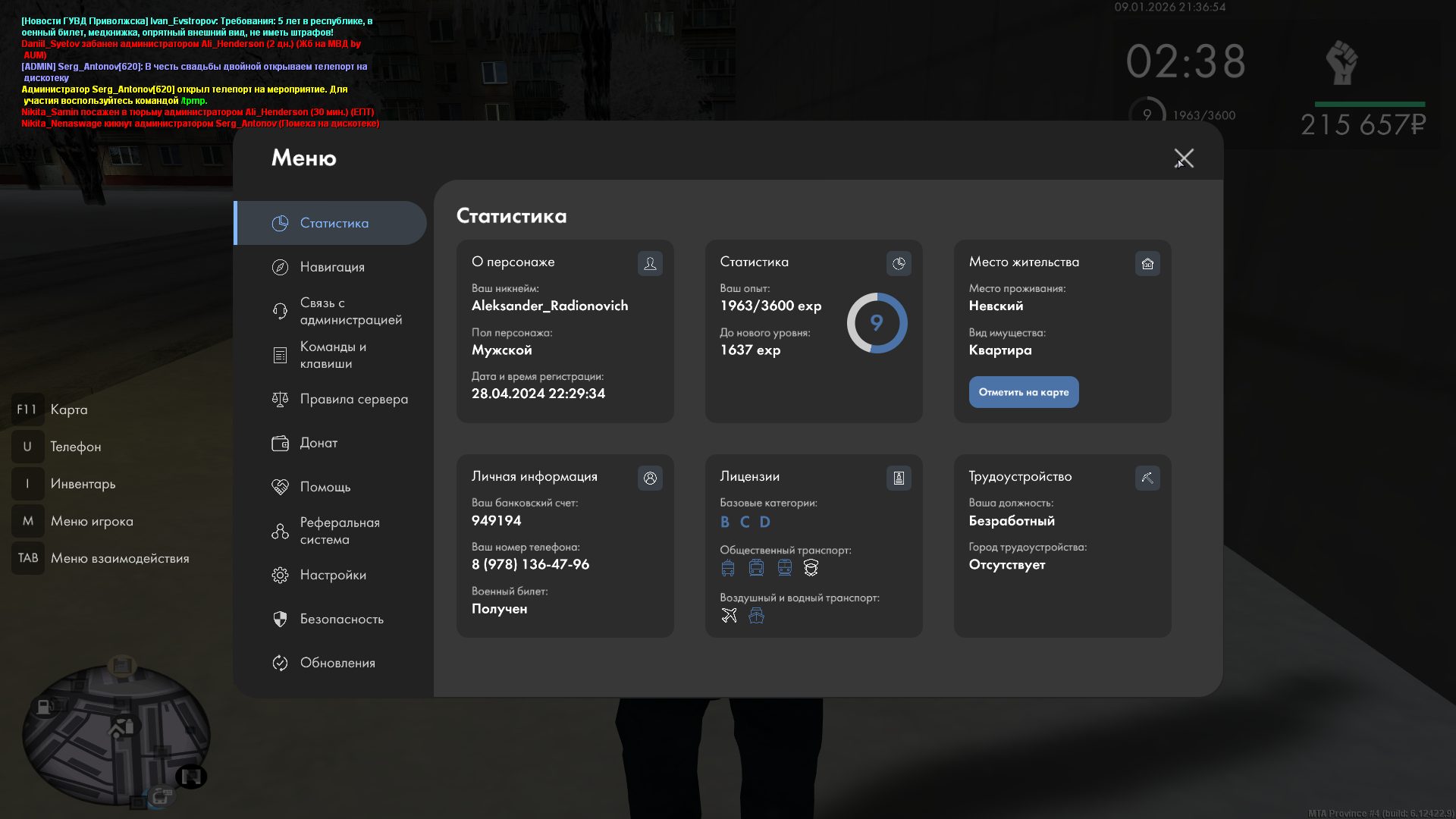The width and height of the screenshot is (1456, 819).
Task: Click the pie chart icon in Статистика card
Action: point(899,263)
